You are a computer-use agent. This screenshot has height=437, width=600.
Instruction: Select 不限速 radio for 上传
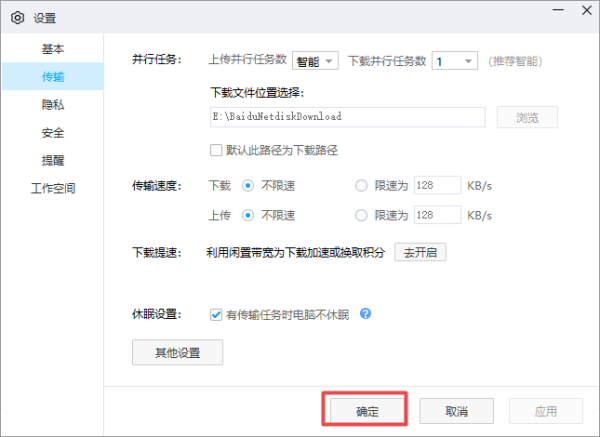pyautogui.click(x=248, y=215)
